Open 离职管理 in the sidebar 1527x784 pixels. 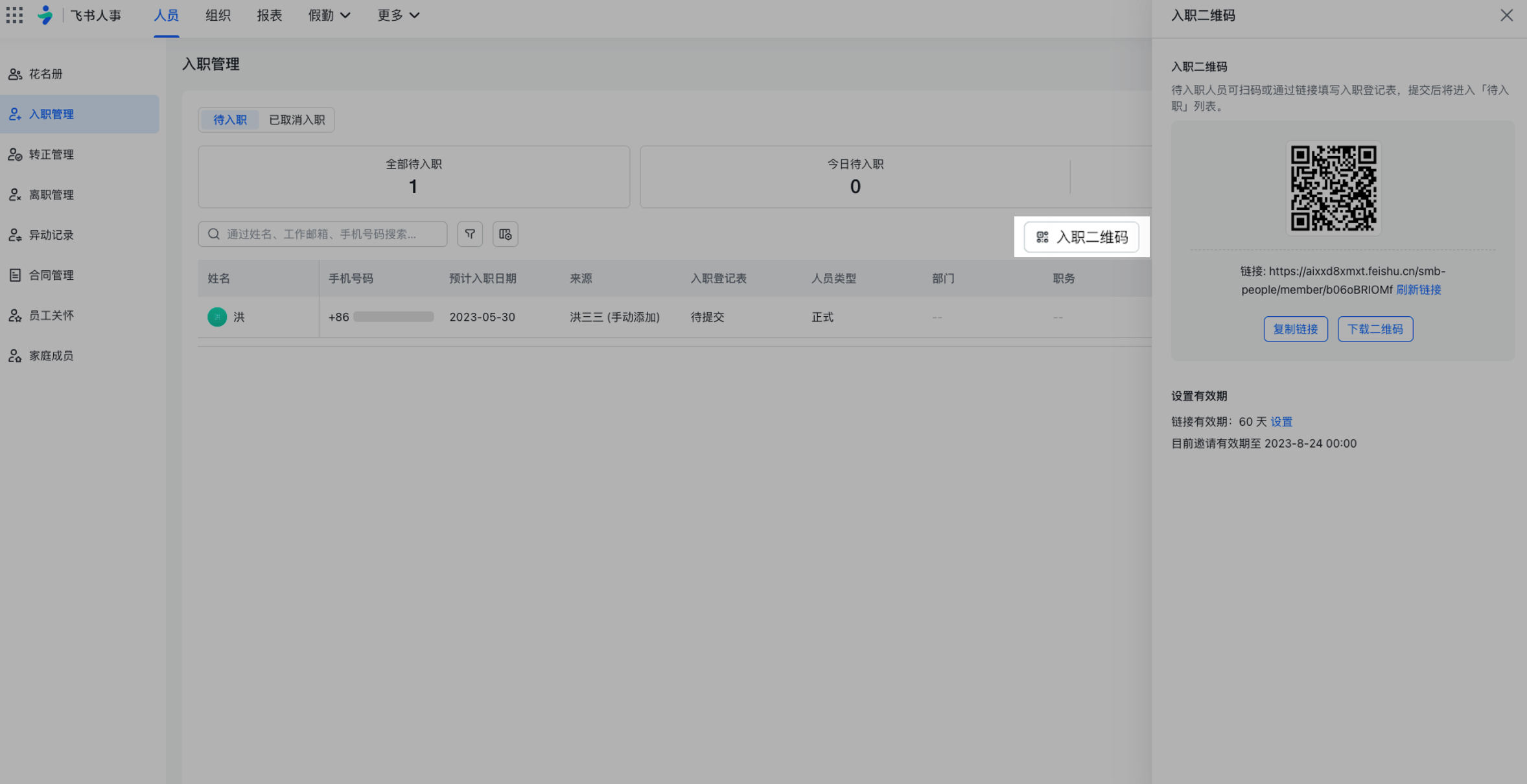click(x=51, y=194)
